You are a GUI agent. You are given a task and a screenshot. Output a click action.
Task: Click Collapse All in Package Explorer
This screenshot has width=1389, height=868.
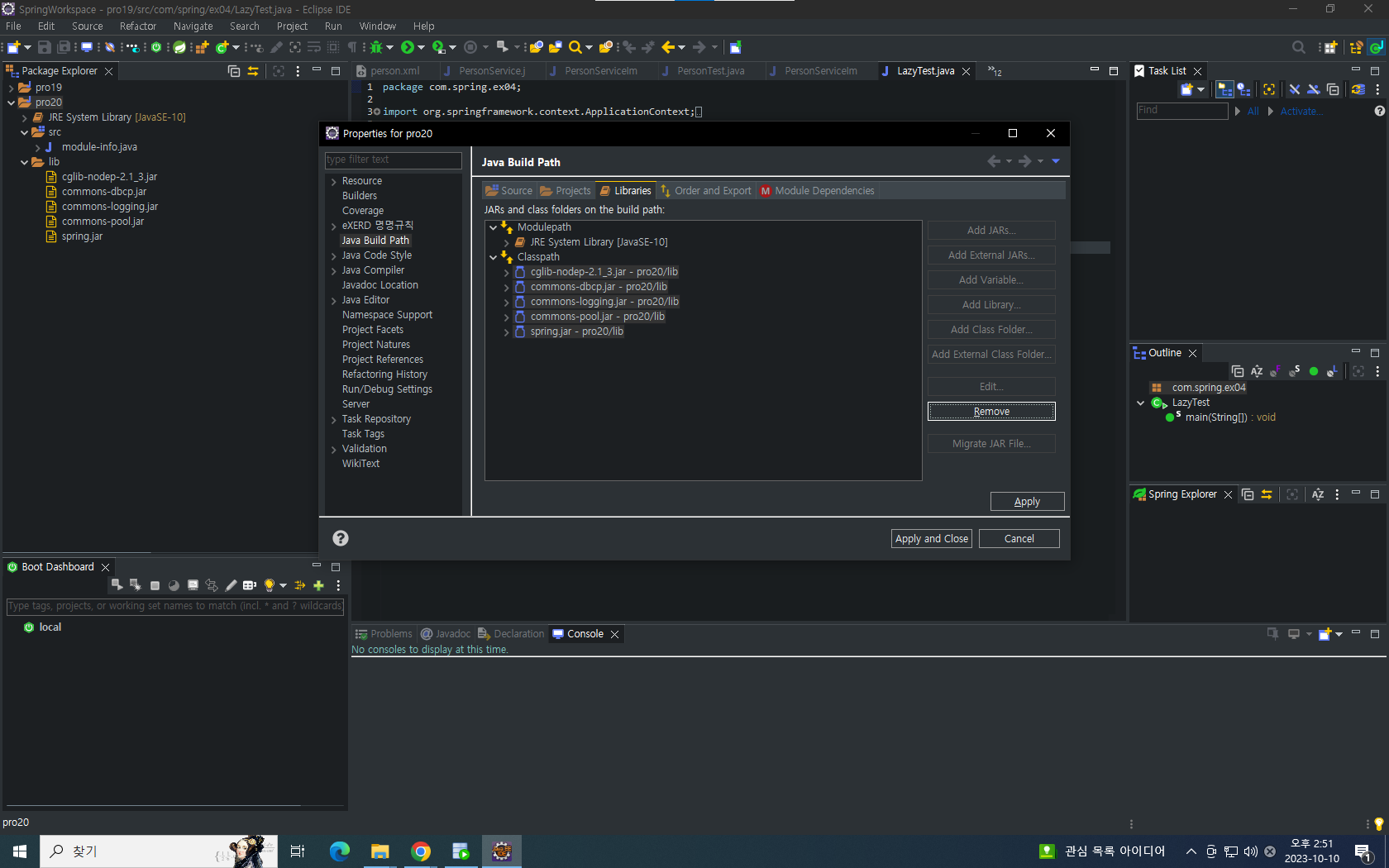[234, 71]
